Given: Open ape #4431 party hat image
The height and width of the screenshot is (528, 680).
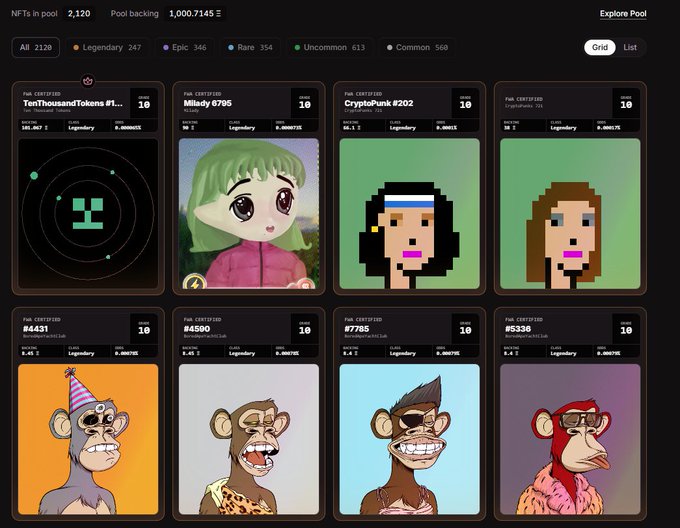Looking at the screenshot, I should click(88, 439).
